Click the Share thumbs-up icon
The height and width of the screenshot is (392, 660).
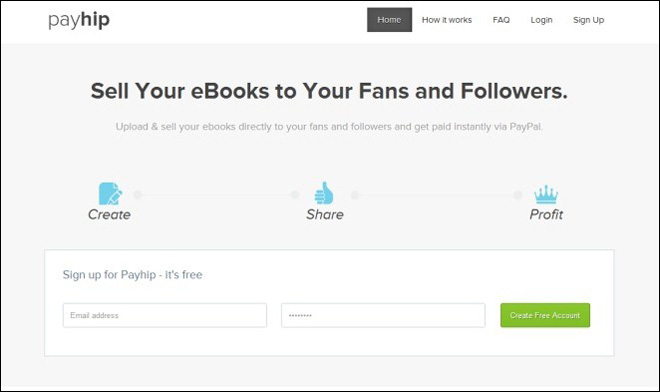click(x=324, y=193)
